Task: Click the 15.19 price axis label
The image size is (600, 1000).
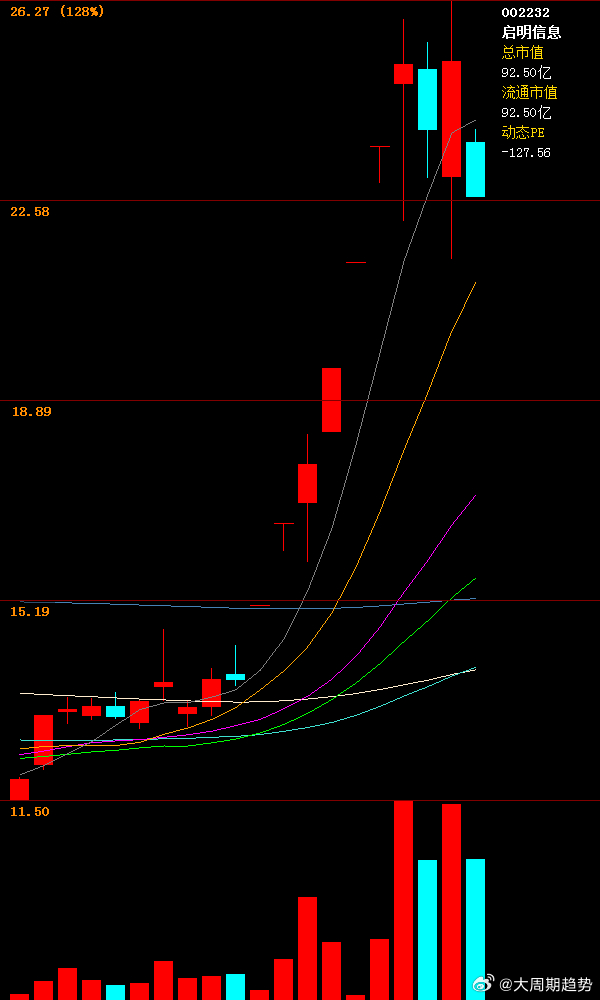Action: click(x=30, y=612)
